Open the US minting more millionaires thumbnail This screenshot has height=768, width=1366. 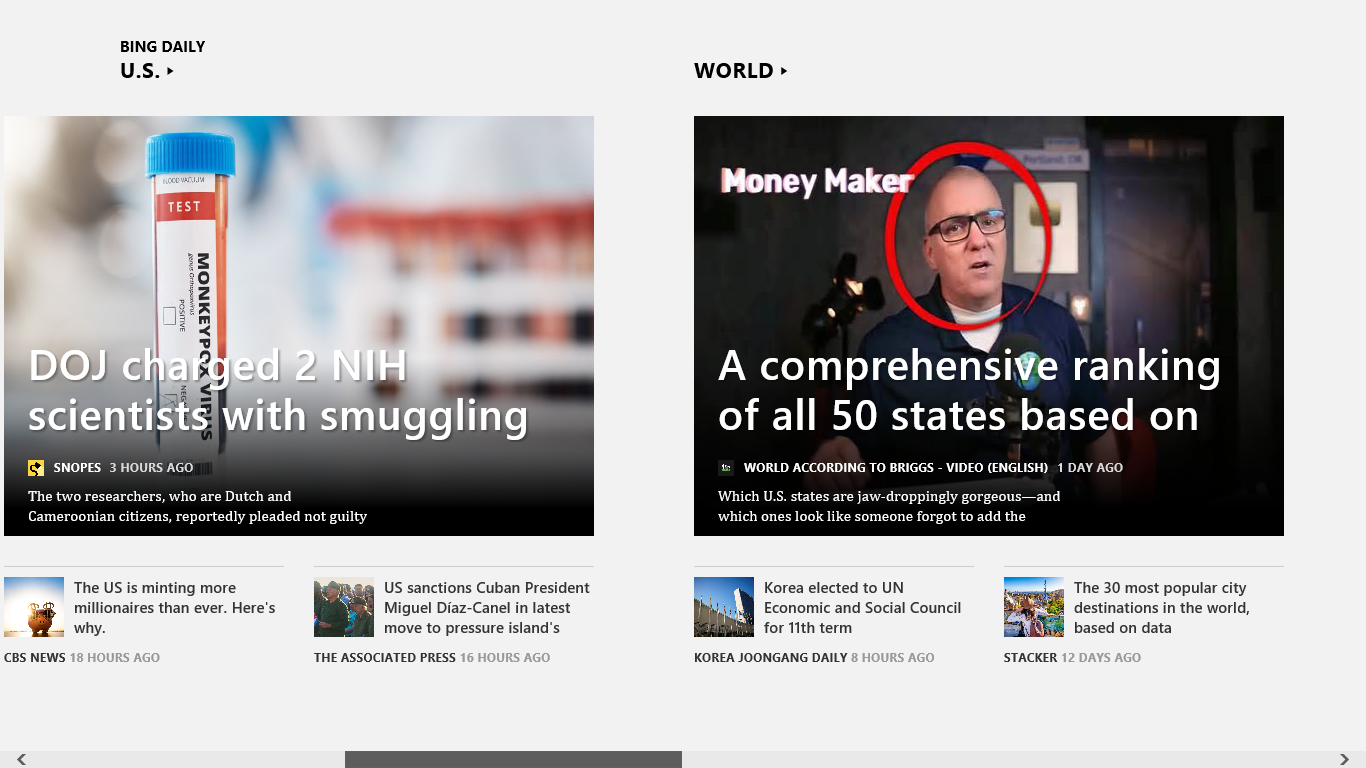34,607
